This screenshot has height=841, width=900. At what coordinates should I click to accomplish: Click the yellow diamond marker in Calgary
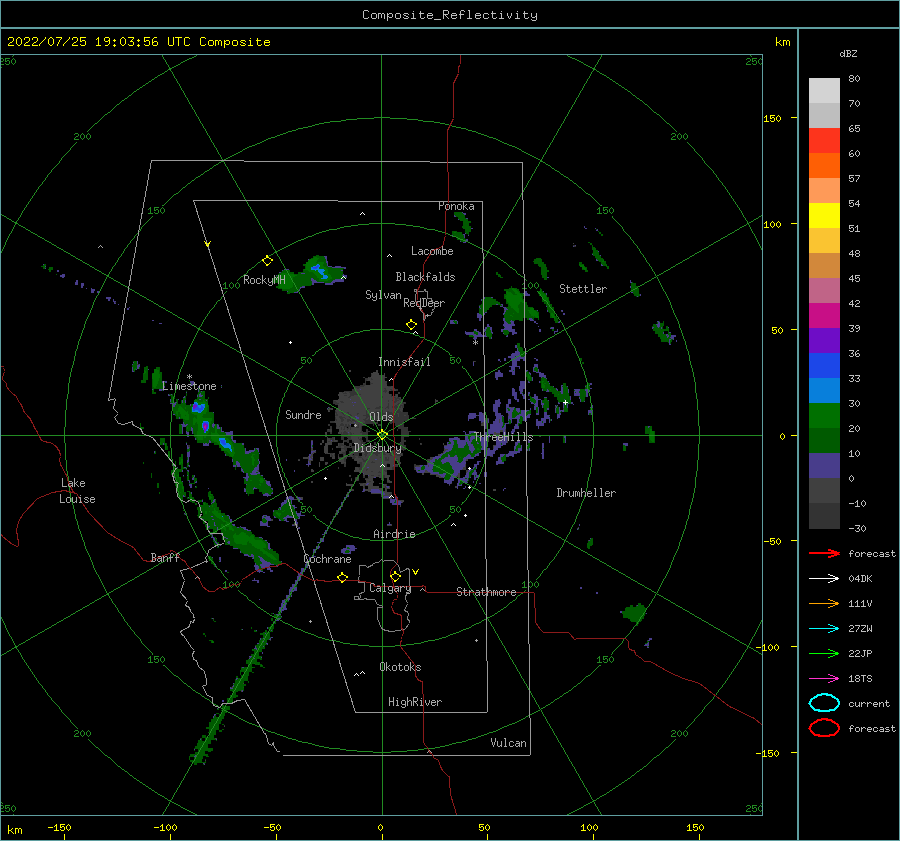395,576
